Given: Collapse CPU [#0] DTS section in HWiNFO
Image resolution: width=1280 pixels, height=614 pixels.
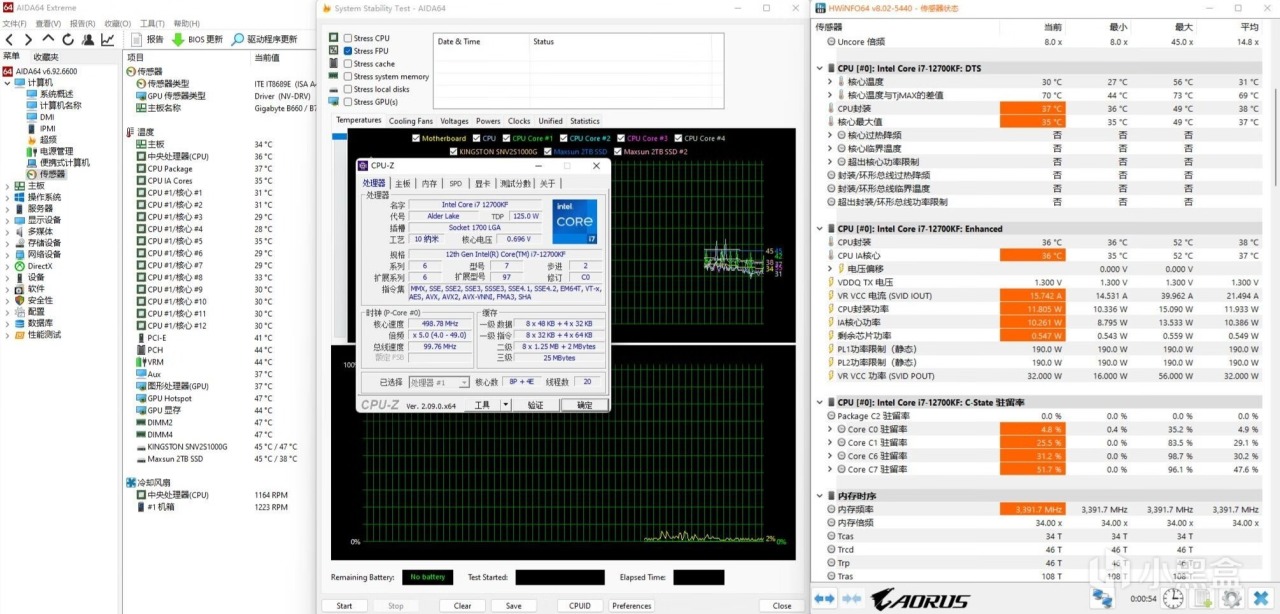Looking at the screenshot, I should click(x=820, y=69).
